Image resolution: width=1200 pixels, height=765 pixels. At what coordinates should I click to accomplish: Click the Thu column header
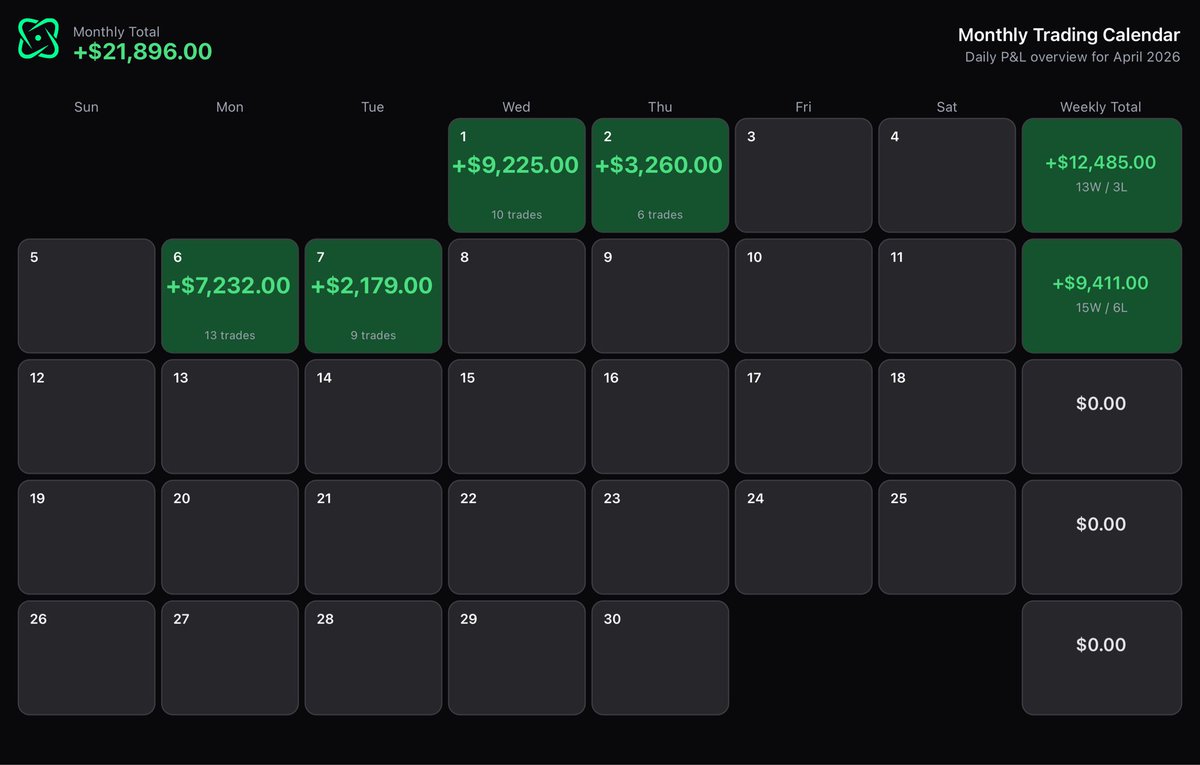pyautogui.click(x=660, y=107)
